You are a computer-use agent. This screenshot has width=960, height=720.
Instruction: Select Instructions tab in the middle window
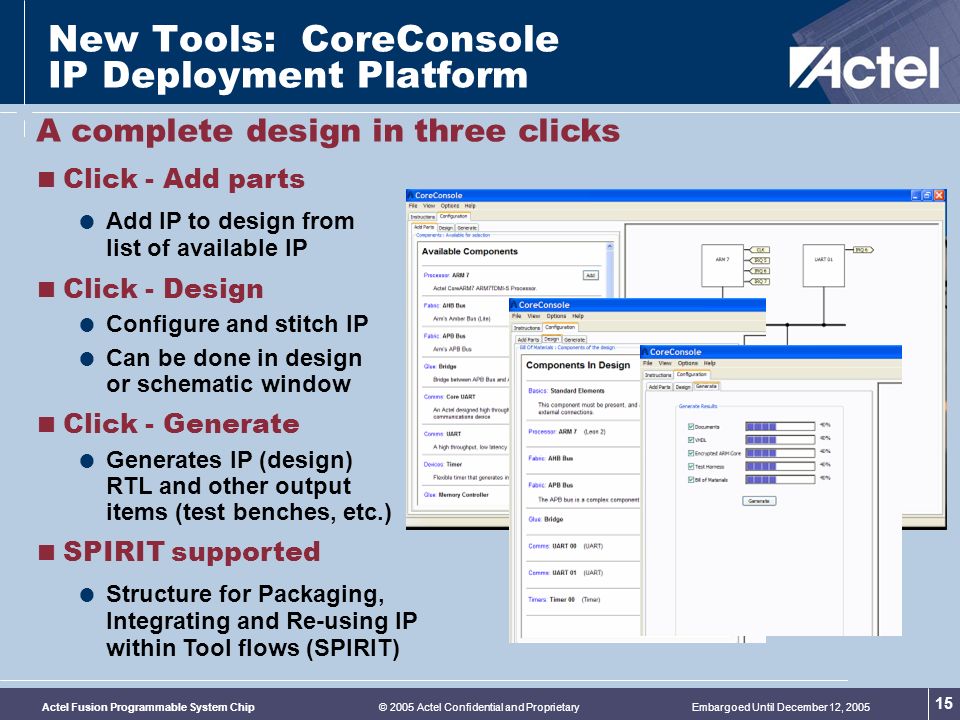(527, 328)
